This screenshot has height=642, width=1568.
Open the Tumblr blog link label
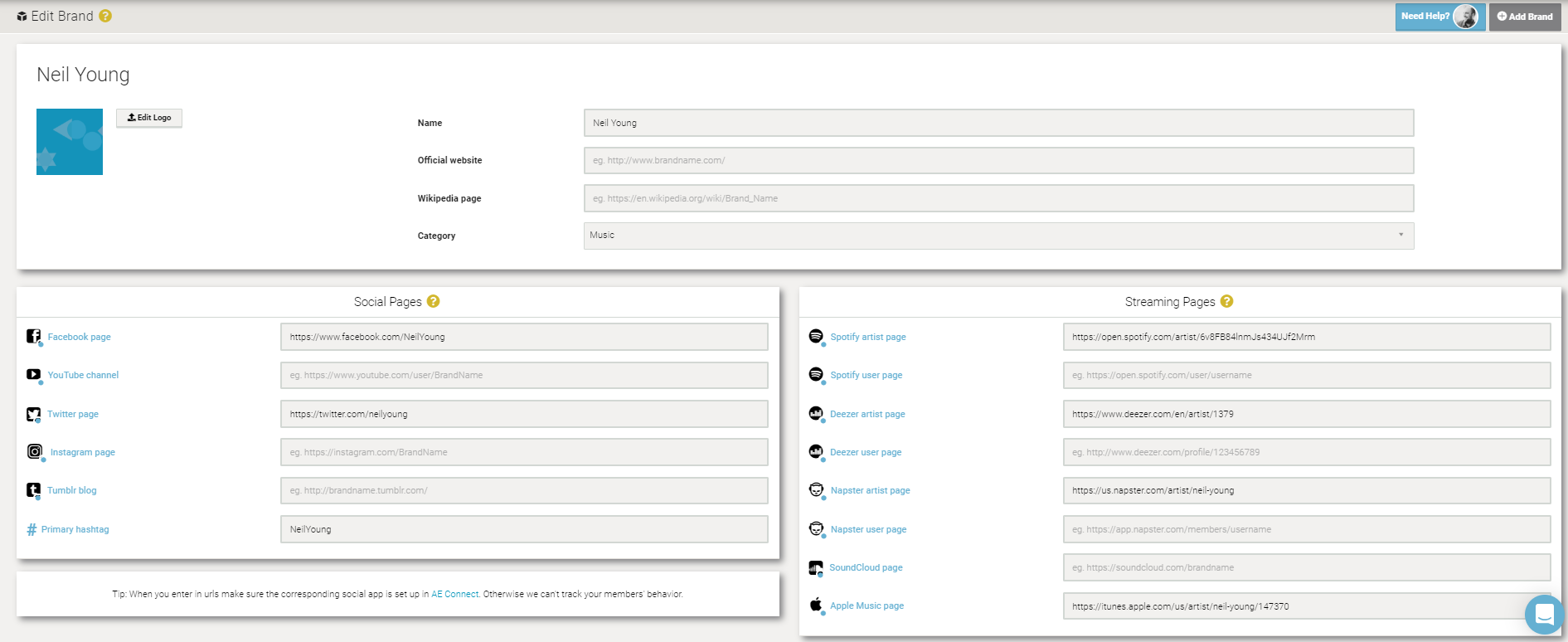(72, 490)
